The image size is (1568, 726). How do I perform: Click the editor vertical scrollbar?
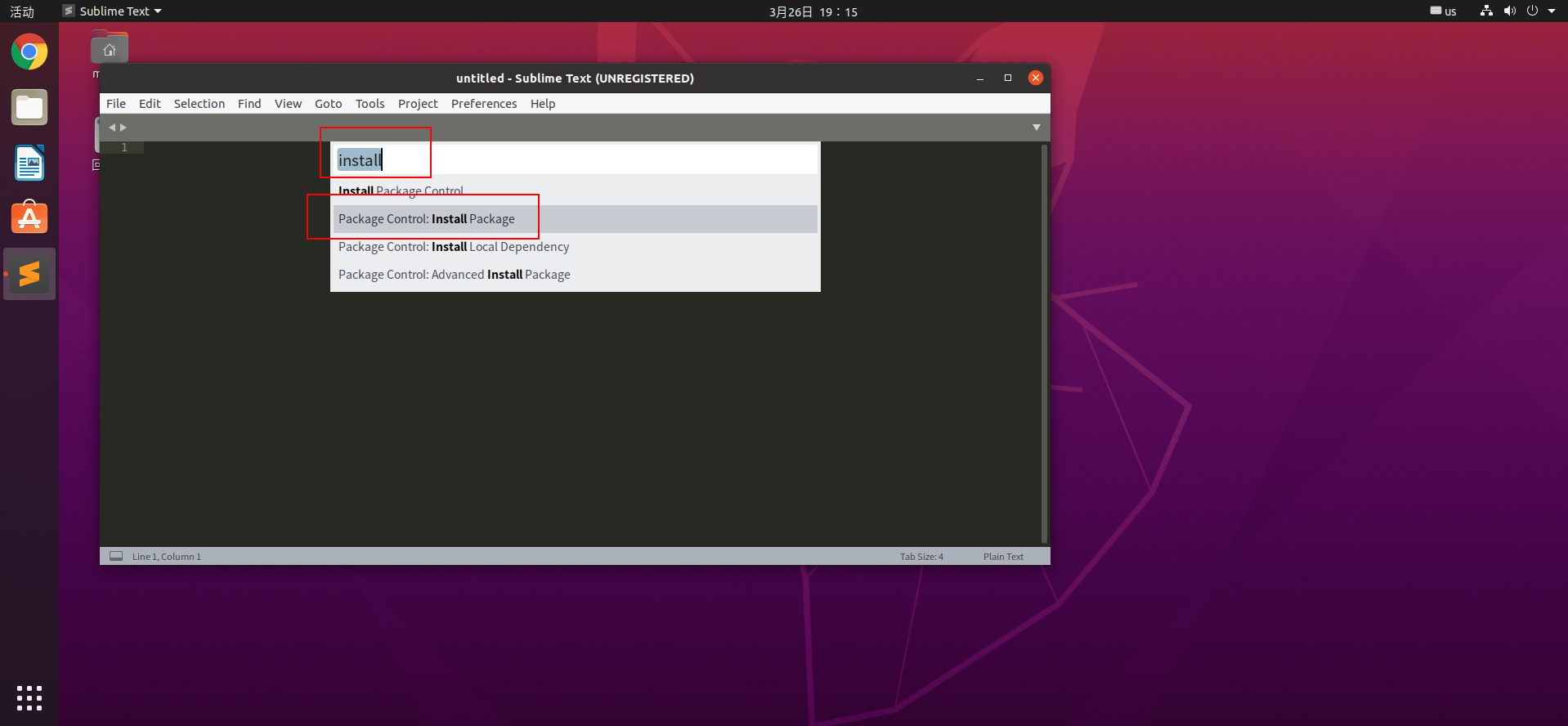[1044, 343]
